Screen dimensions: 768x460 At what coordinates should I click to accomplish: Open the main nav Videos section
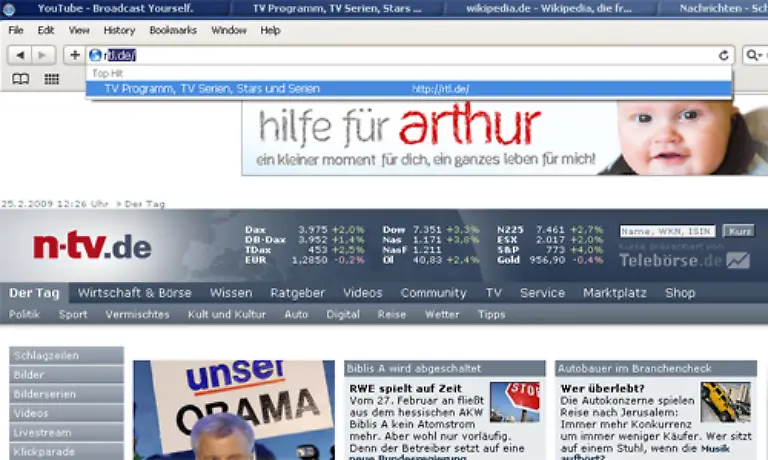(362, 293)
